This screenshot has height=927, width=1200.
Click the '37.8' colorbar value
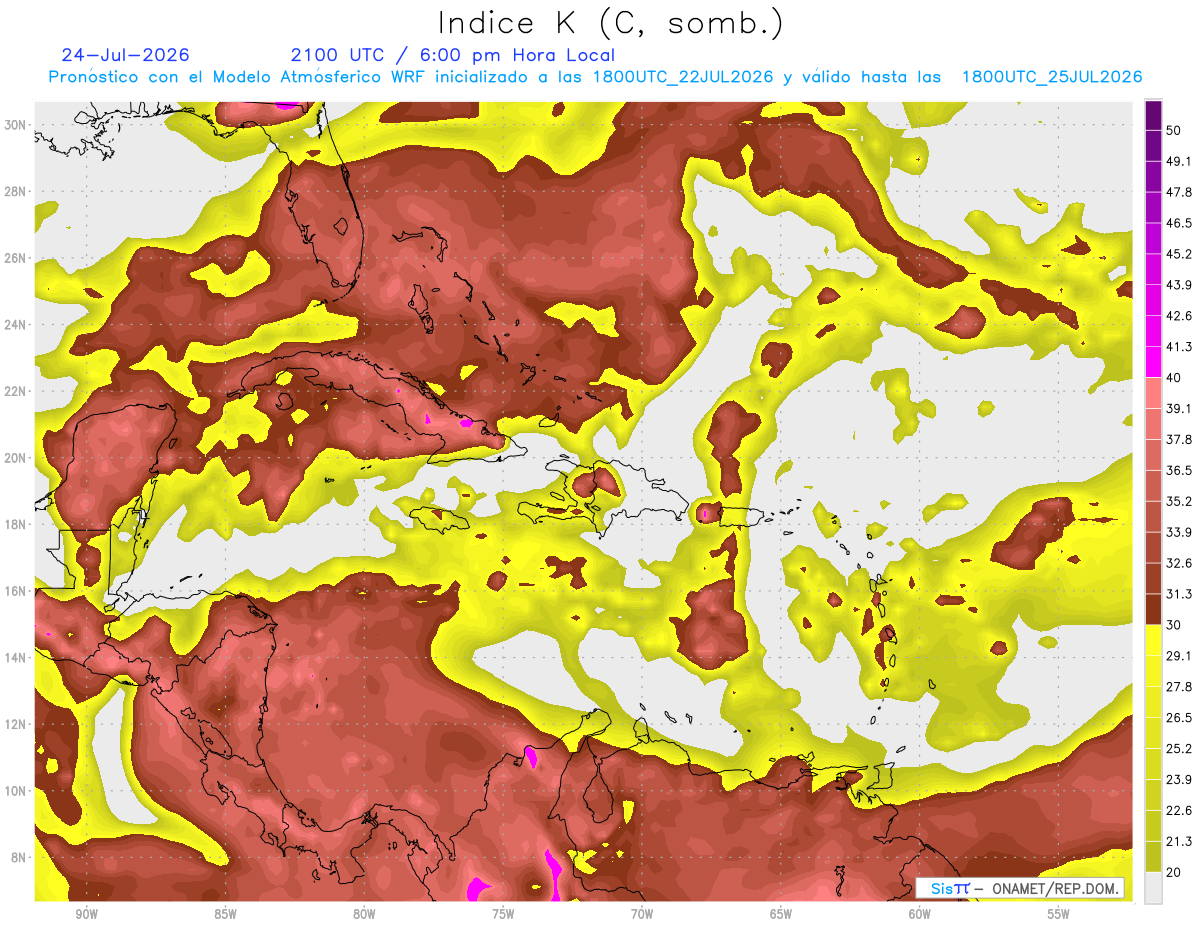pos(1180,439)
